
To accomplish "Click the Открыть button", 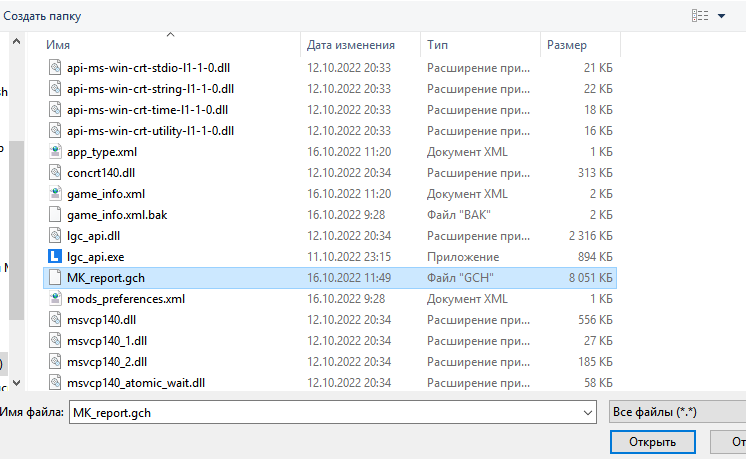I will (652, 442).
